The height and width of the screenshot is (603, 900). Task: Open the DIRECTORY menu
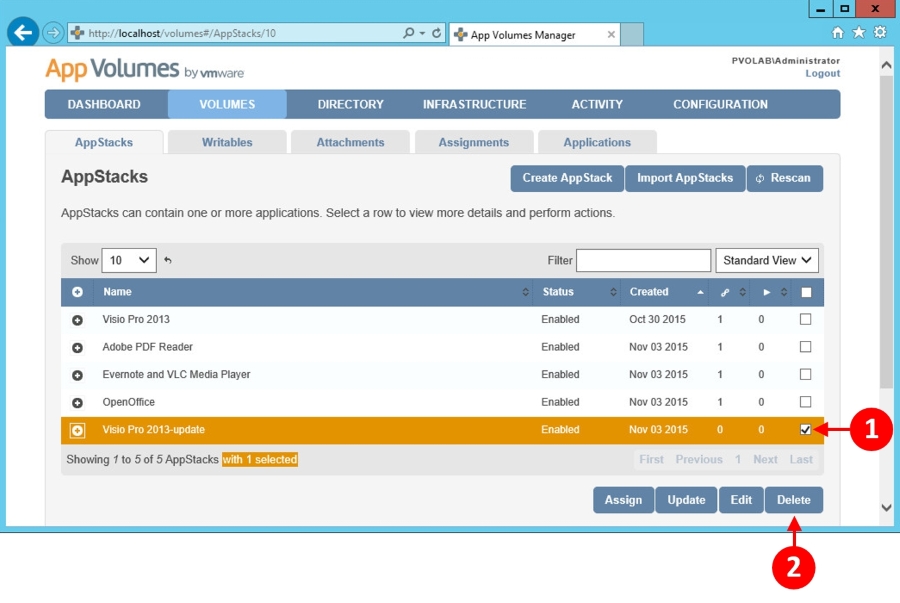(351, 104)
